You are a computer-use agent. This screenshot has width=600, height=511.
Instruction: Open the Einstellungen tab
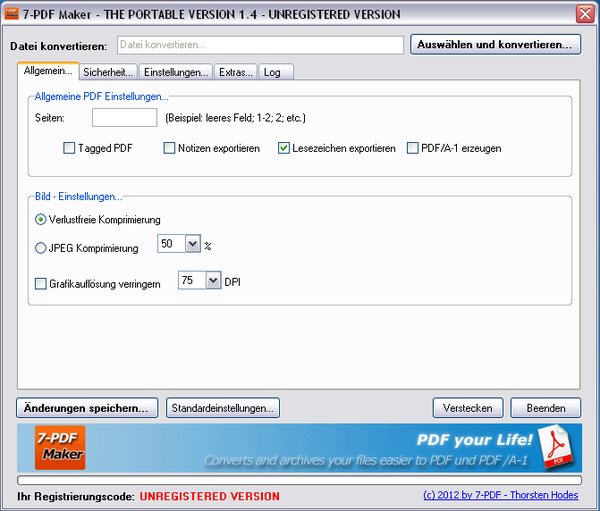pos(176,72)
